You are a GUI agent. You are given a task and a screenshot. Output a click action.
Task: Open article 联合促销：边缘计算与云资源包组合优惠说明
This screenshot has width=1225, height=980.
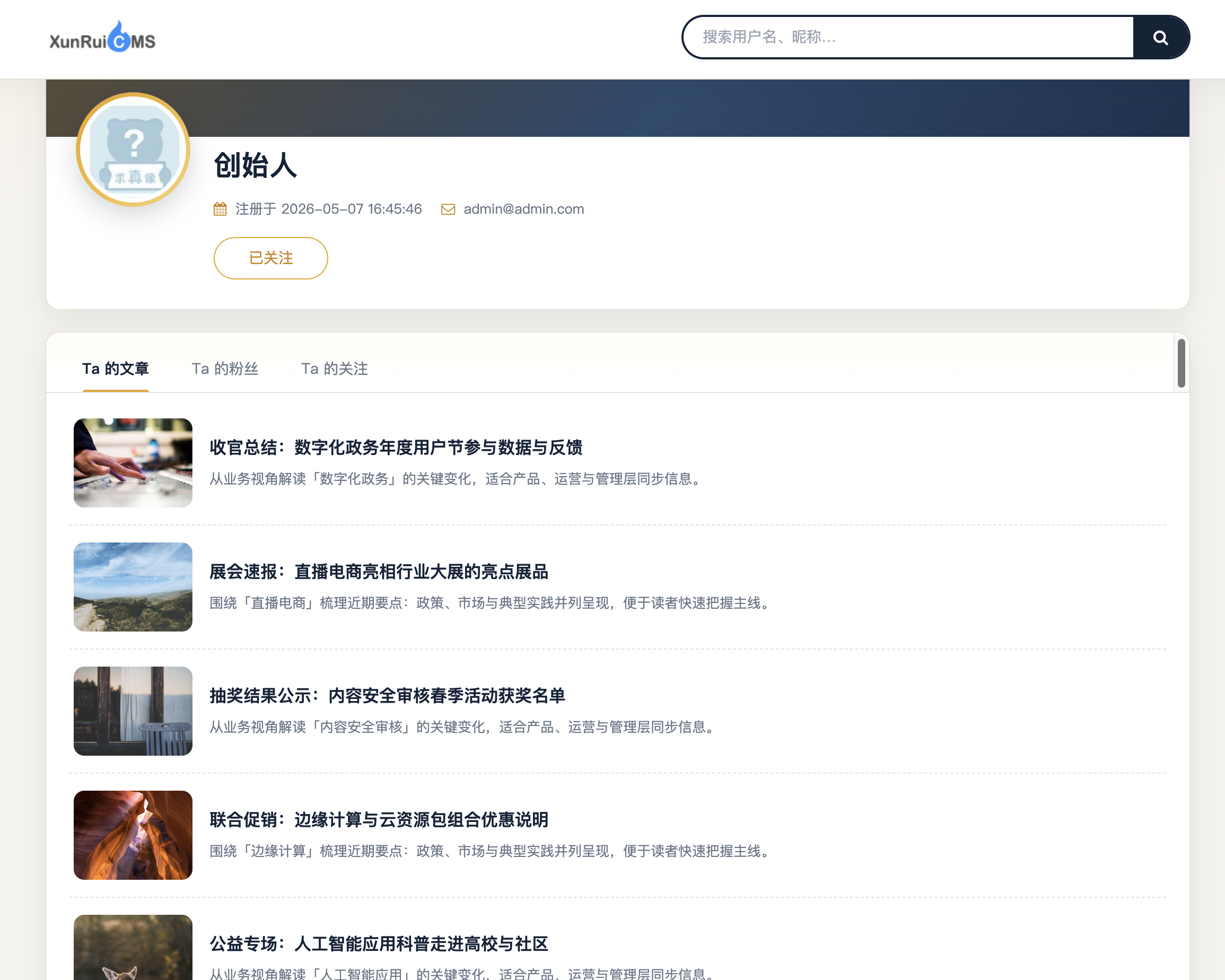tap(379, 820)
